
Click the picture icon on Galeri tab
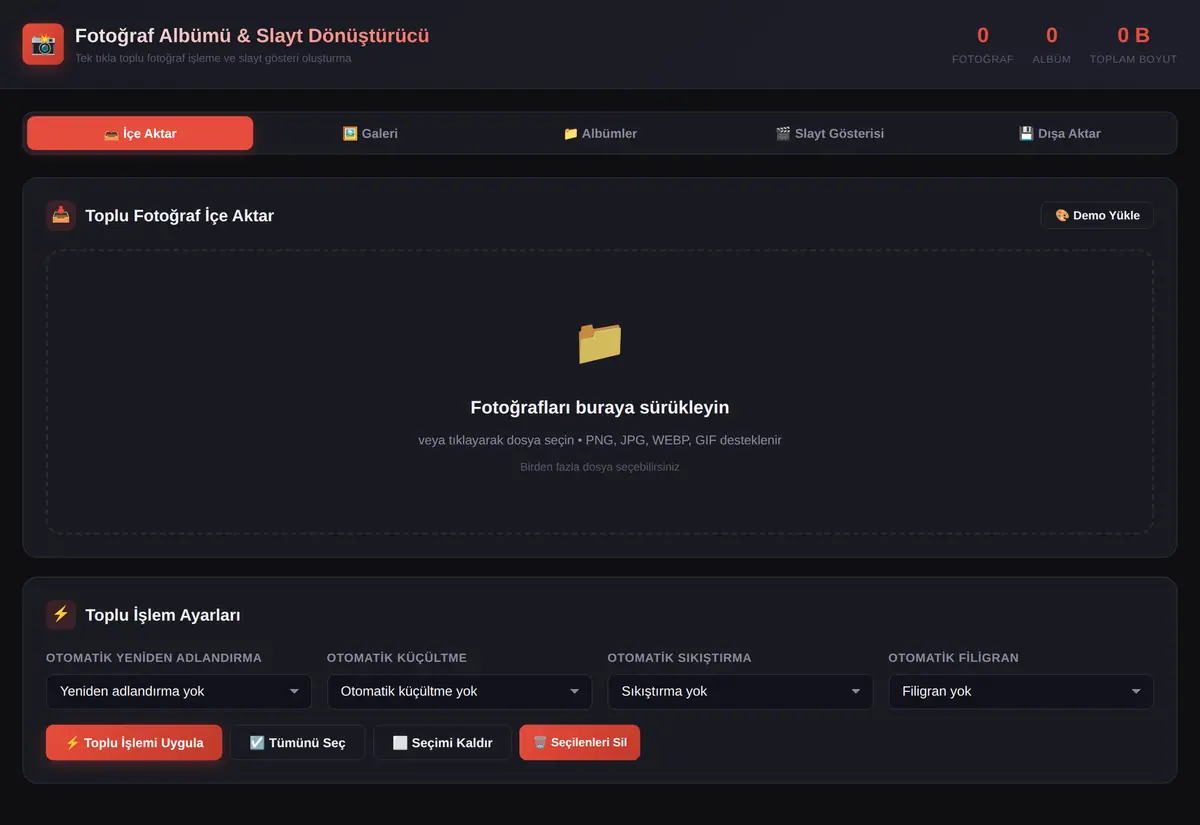pos(350,133)
